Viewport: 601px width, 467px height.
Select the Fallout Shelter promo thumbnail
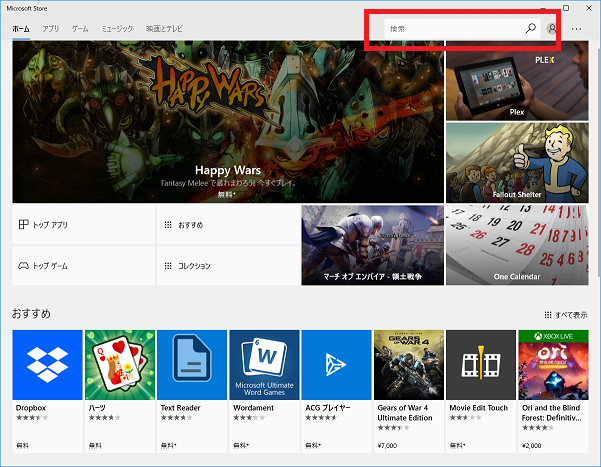coord(517,161)
